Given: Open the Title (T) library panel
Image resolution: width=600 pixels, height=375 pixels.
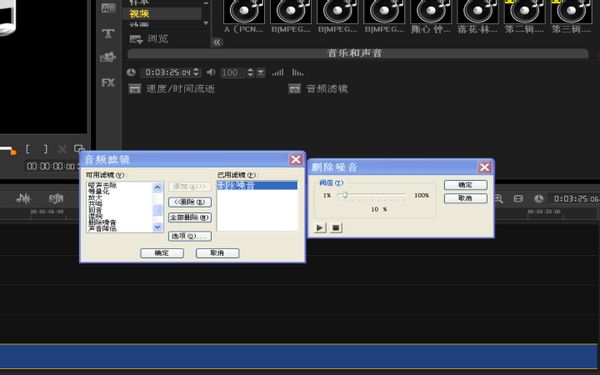Looking at the screenshot, I should 108,33.
